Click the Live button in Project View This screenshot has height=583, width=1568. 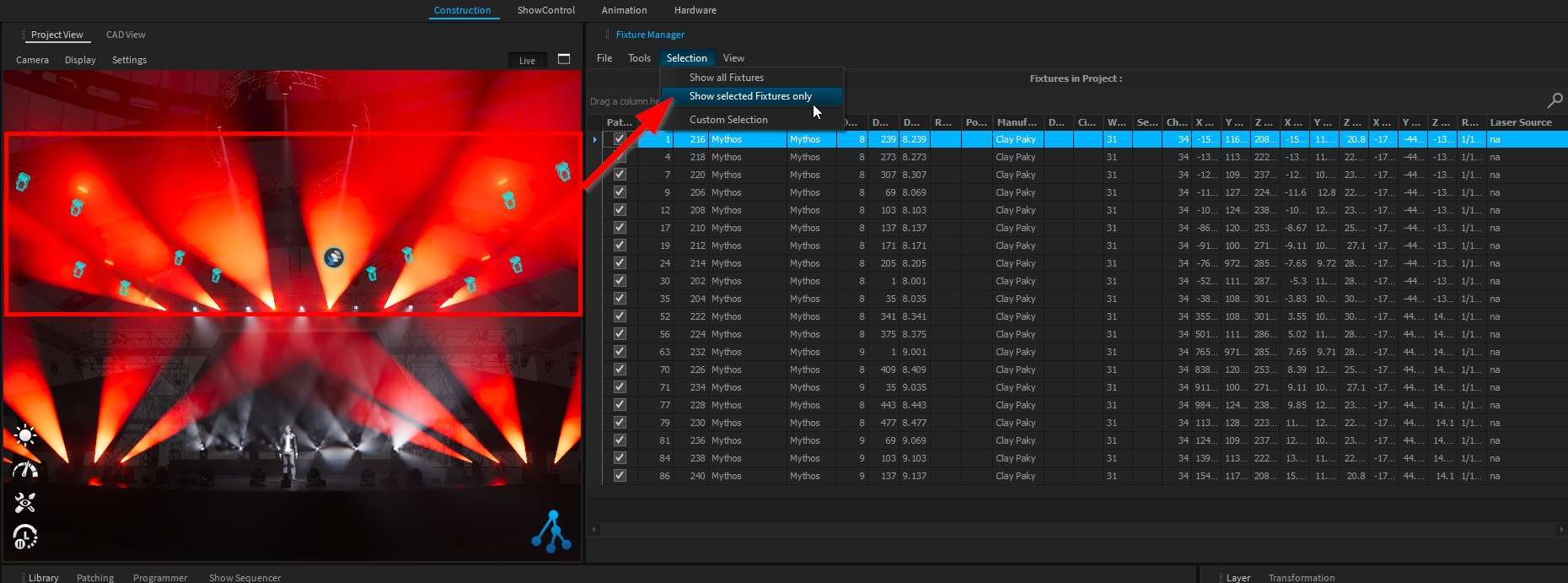(x=527, y=60)
